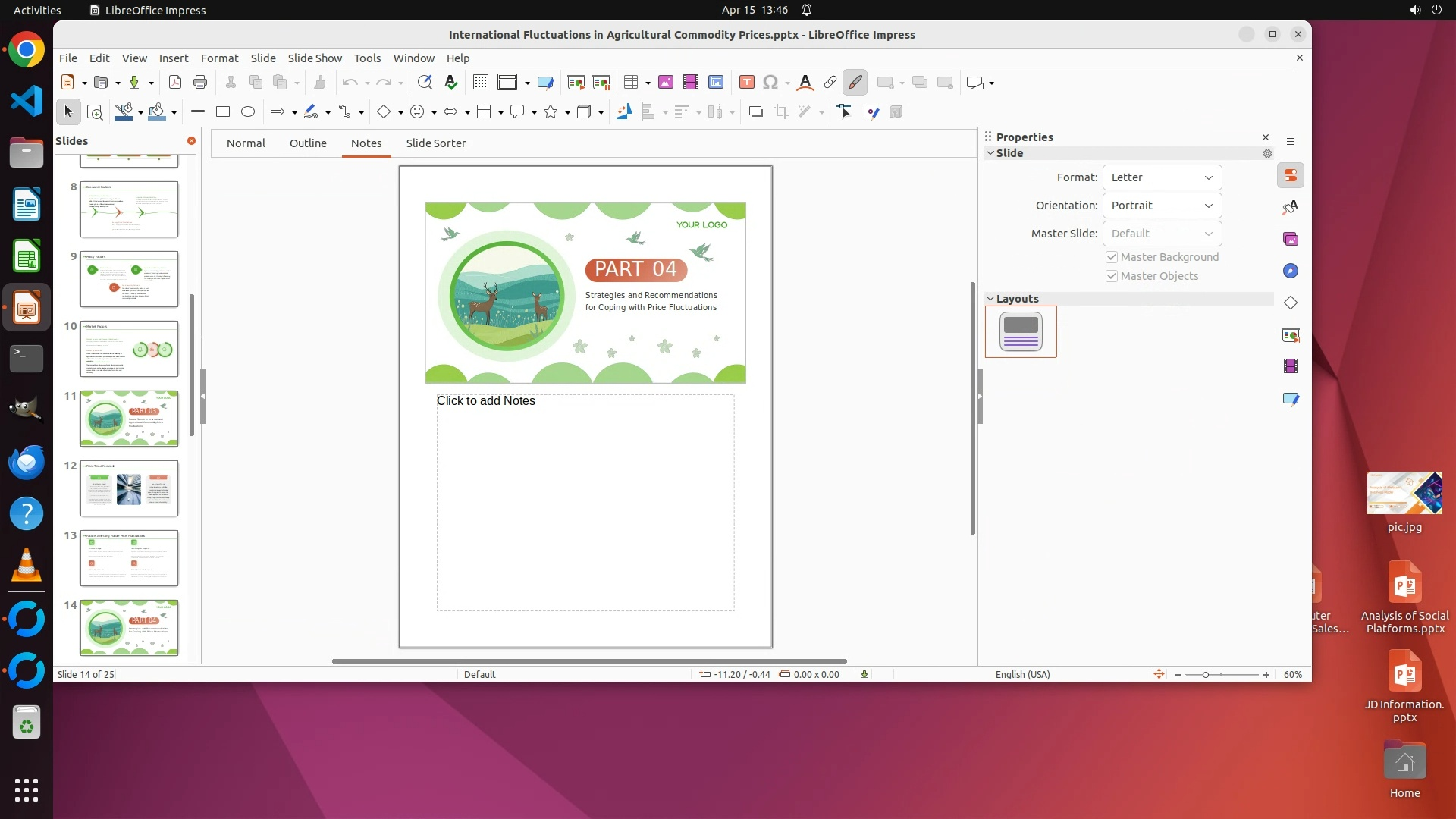Screen dimensions: 1456x819
Task: Toggle the Master Background checkbox
Action: 1112,257
